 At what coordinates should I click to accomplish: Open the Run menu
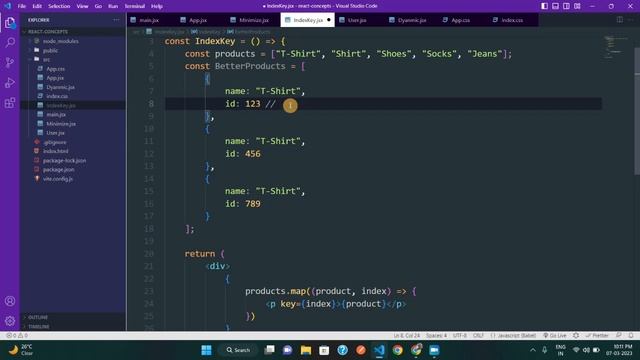(113, 6)
